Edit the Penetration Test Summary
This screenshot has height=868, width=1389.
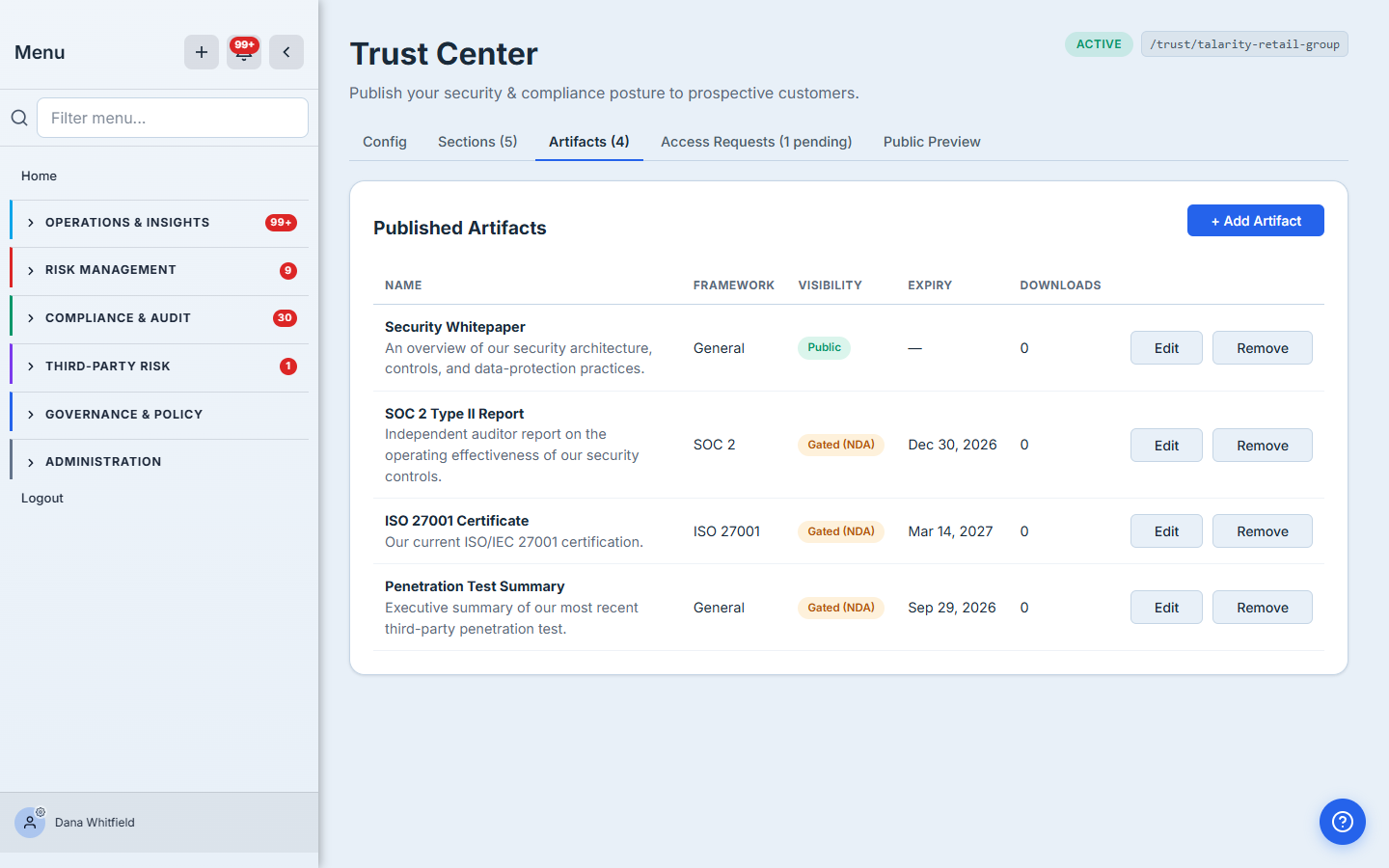(x=1166, y=608)
